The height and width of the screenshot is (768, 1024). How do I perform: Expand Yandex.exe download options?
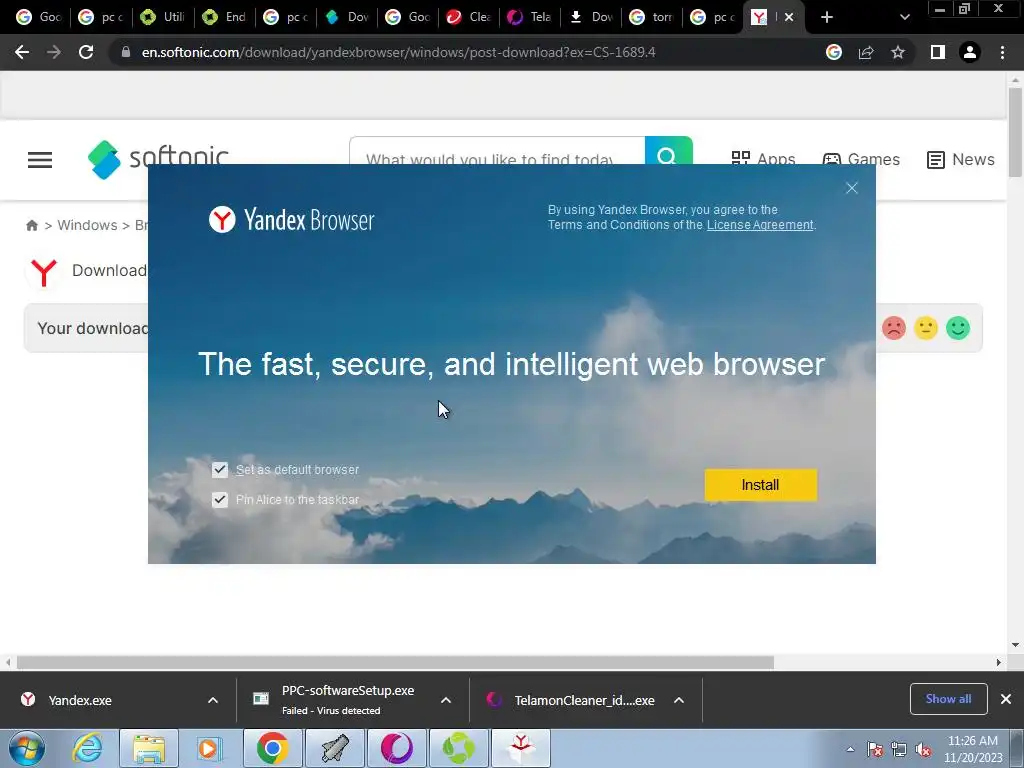[x=213, y=700]
